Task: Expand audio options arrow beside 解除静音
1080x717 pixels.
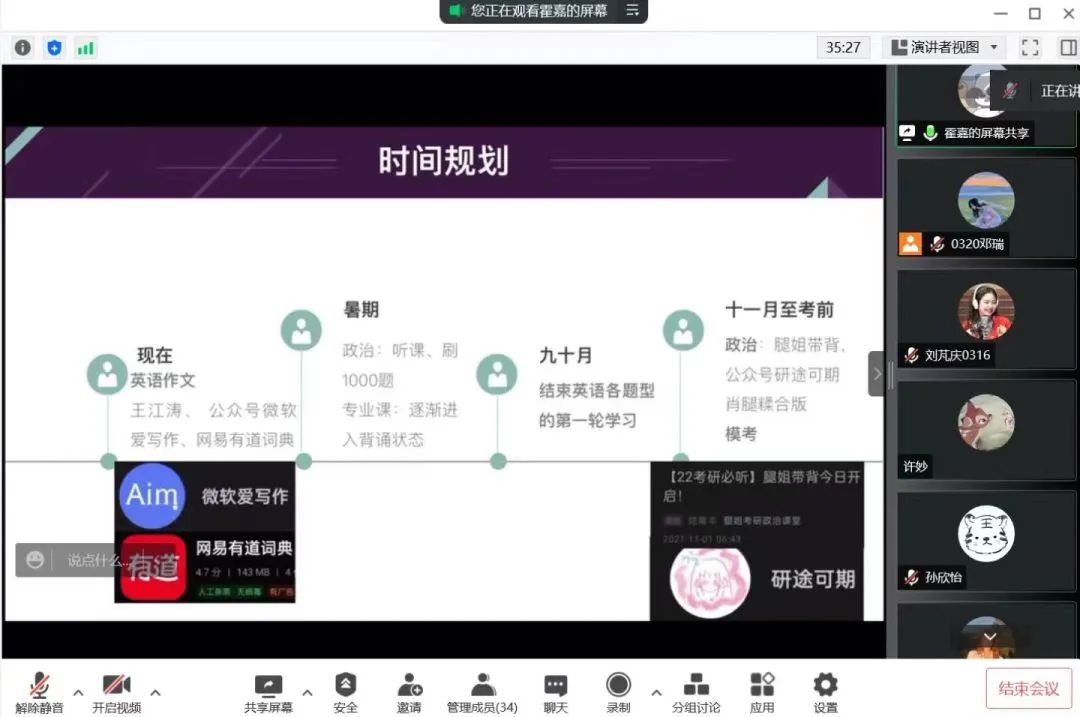Action: coord(78,692)
